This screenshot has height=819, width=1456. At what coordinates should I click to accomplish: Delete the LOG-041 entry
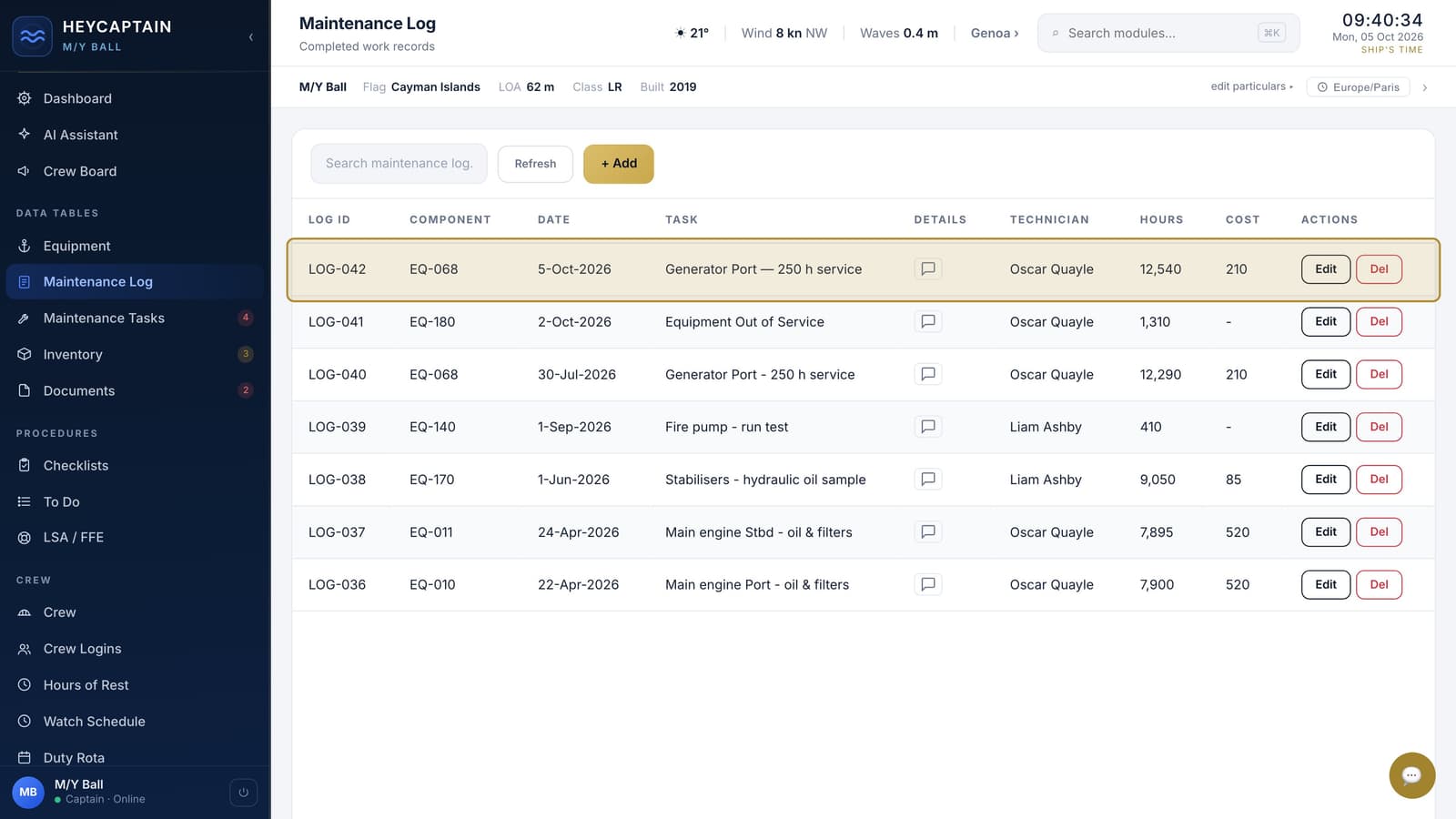[x=1379, y=321]
